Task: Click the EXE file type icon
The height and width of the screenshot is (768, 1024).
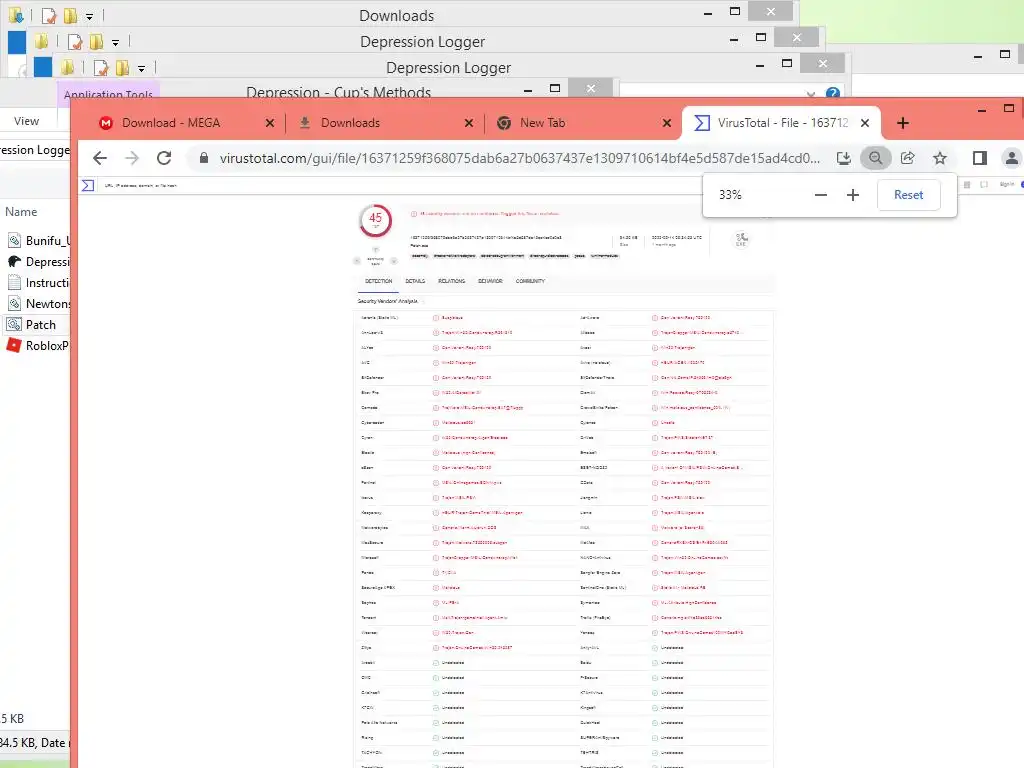Action: tap(741, 239)
